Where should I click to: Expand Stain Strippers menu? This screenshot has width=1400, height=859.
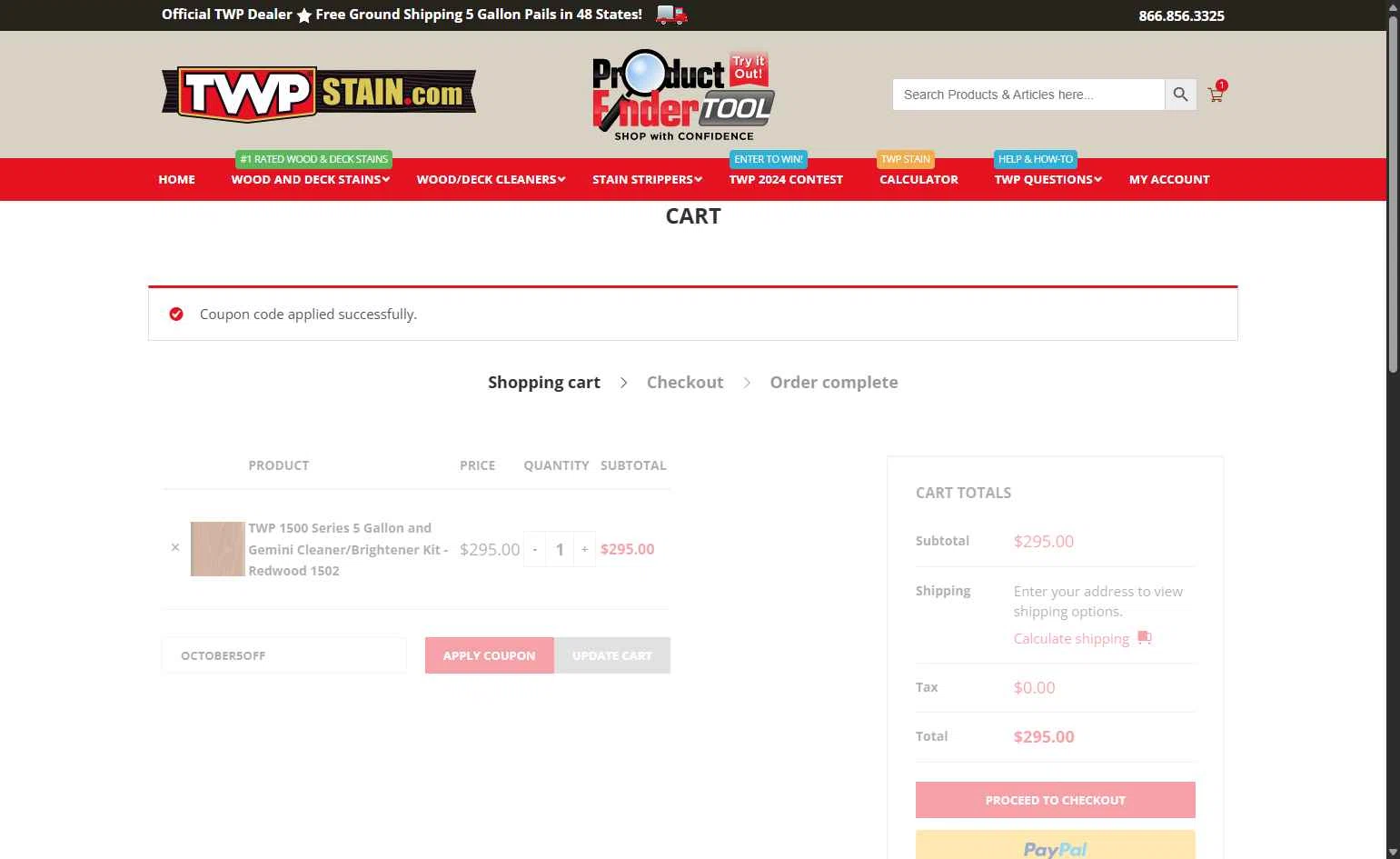pos(647,179)
